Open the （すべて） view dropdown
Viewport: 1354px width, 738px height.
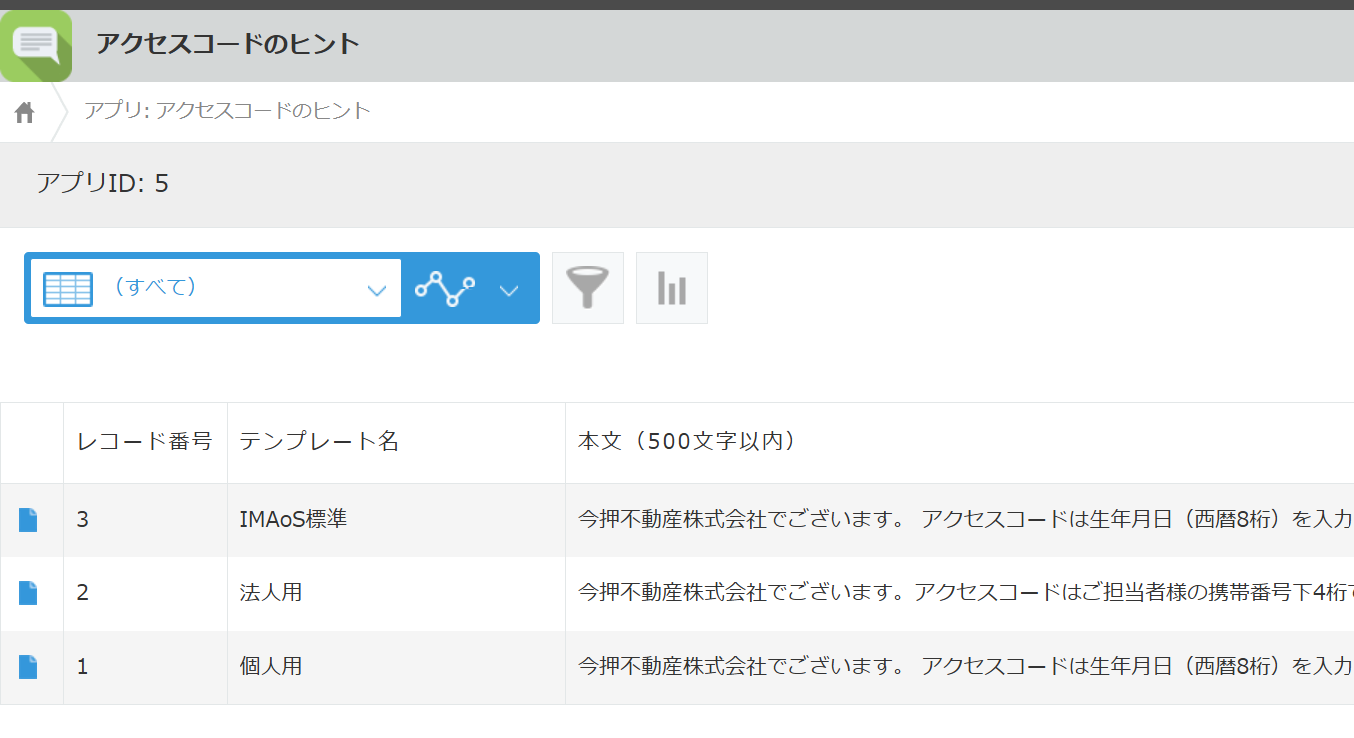click(213, 288)
